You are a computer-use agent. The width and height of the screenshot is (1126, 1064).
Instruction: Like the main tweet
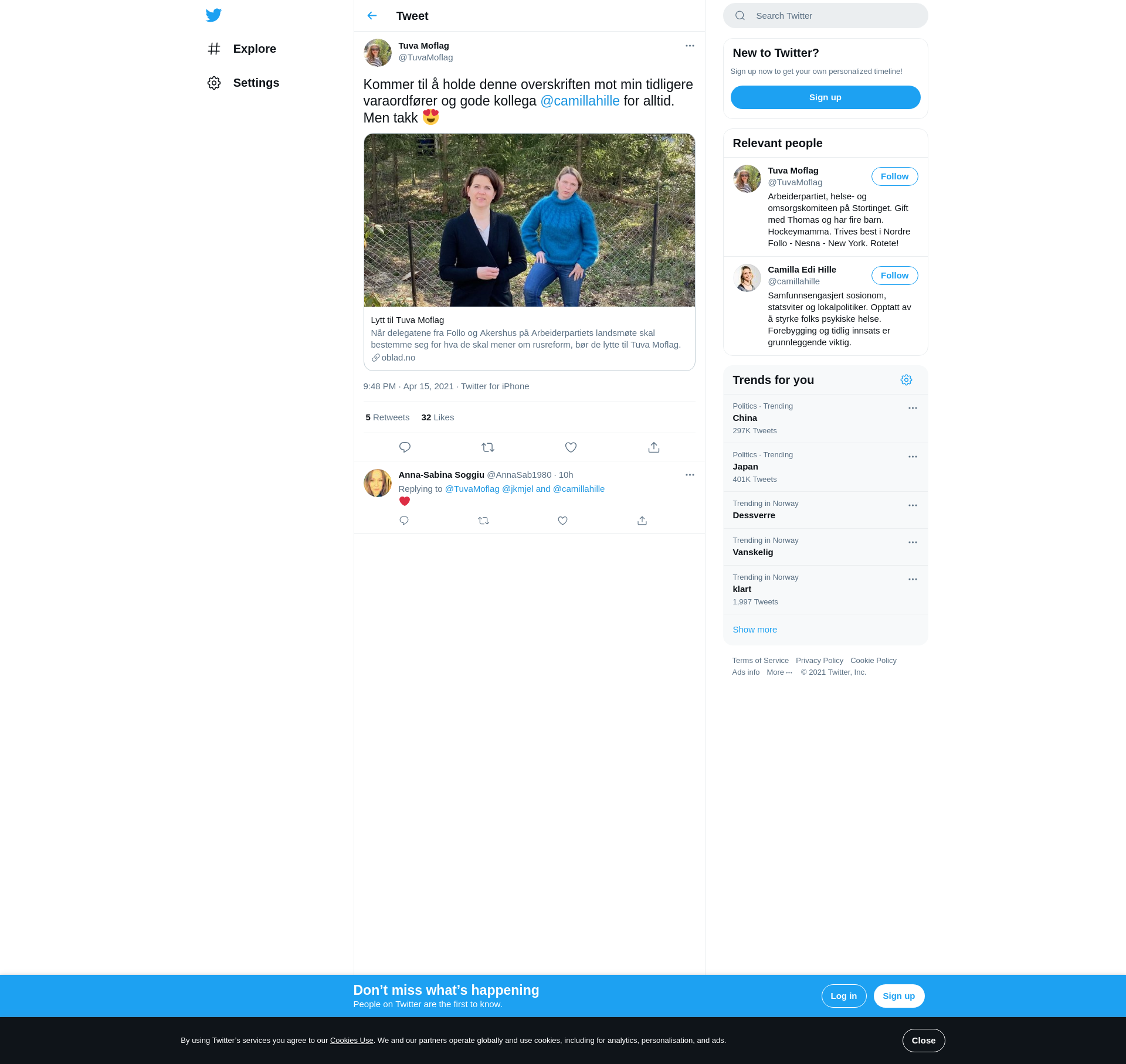(571, 447)
